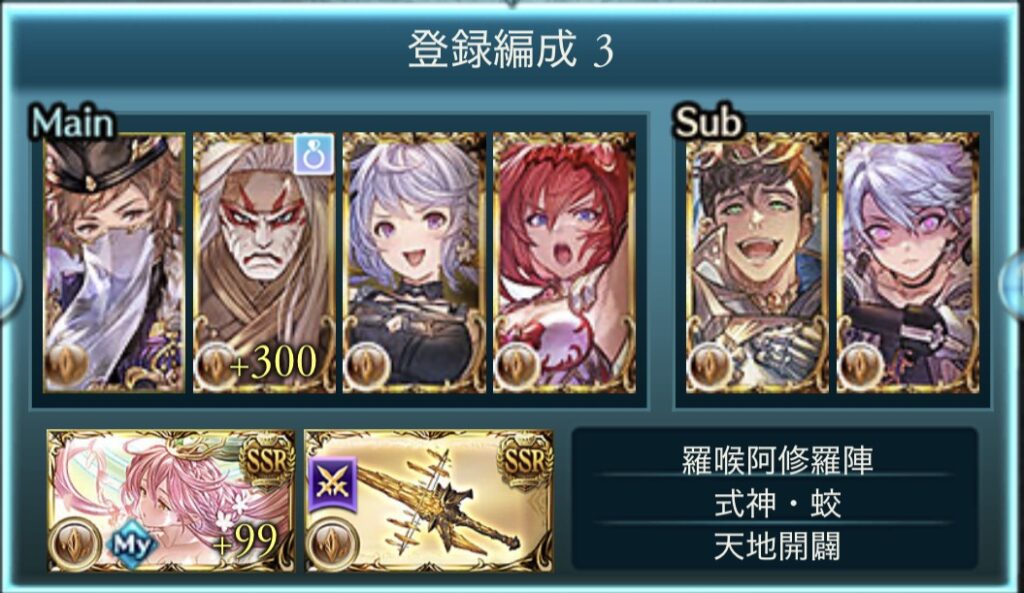Open the 天地開闢 skill entry
The width and height of the screenshot is (1024, 593).
click(x=776, y=547)
